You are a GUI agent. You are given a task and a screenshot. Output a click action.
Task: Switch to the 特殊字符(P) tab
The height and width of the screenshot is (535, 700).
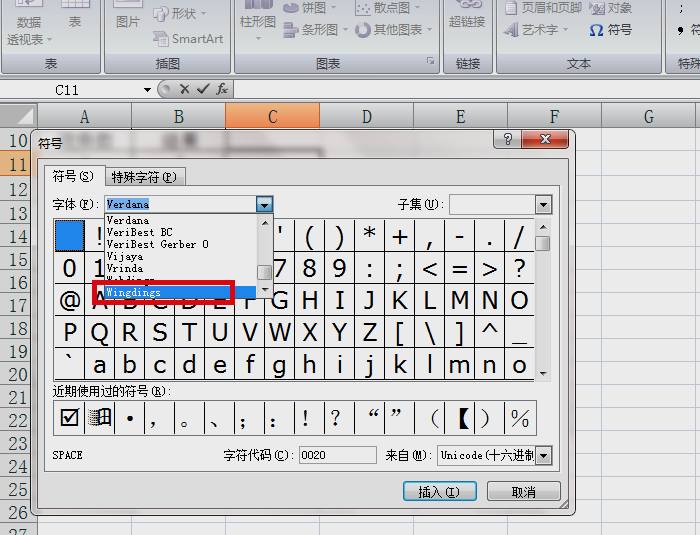click(144, 177)
